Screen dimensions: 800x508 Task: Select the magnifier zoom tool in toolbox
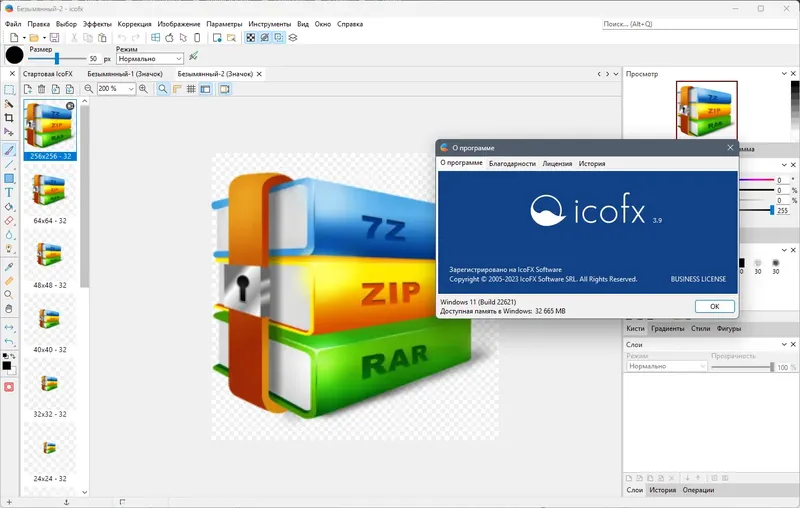tap(9, 294)
